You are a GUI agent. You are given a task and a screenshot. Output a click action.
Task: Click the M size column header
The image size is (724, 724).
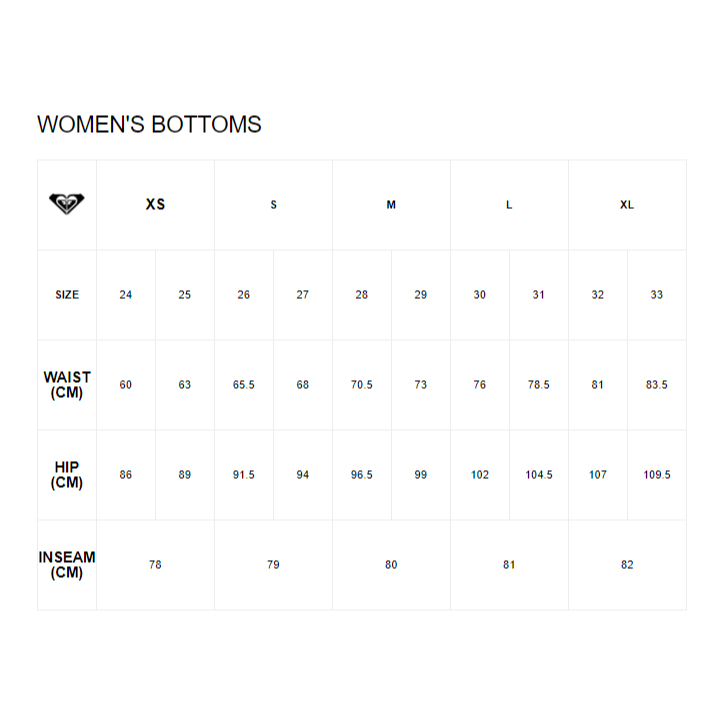(391, 205)
